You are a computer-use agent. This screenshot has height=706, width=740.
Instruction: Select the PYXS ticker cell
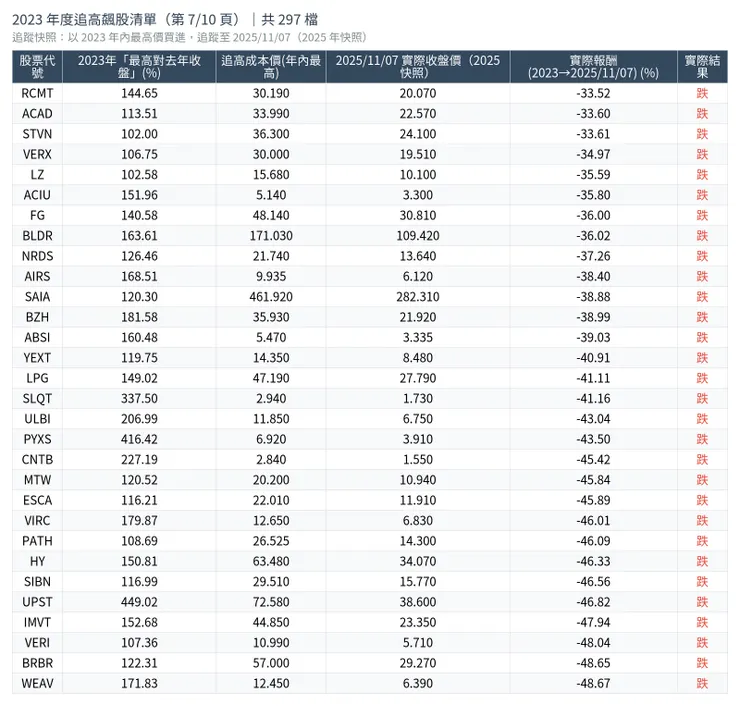coord(37,439)
